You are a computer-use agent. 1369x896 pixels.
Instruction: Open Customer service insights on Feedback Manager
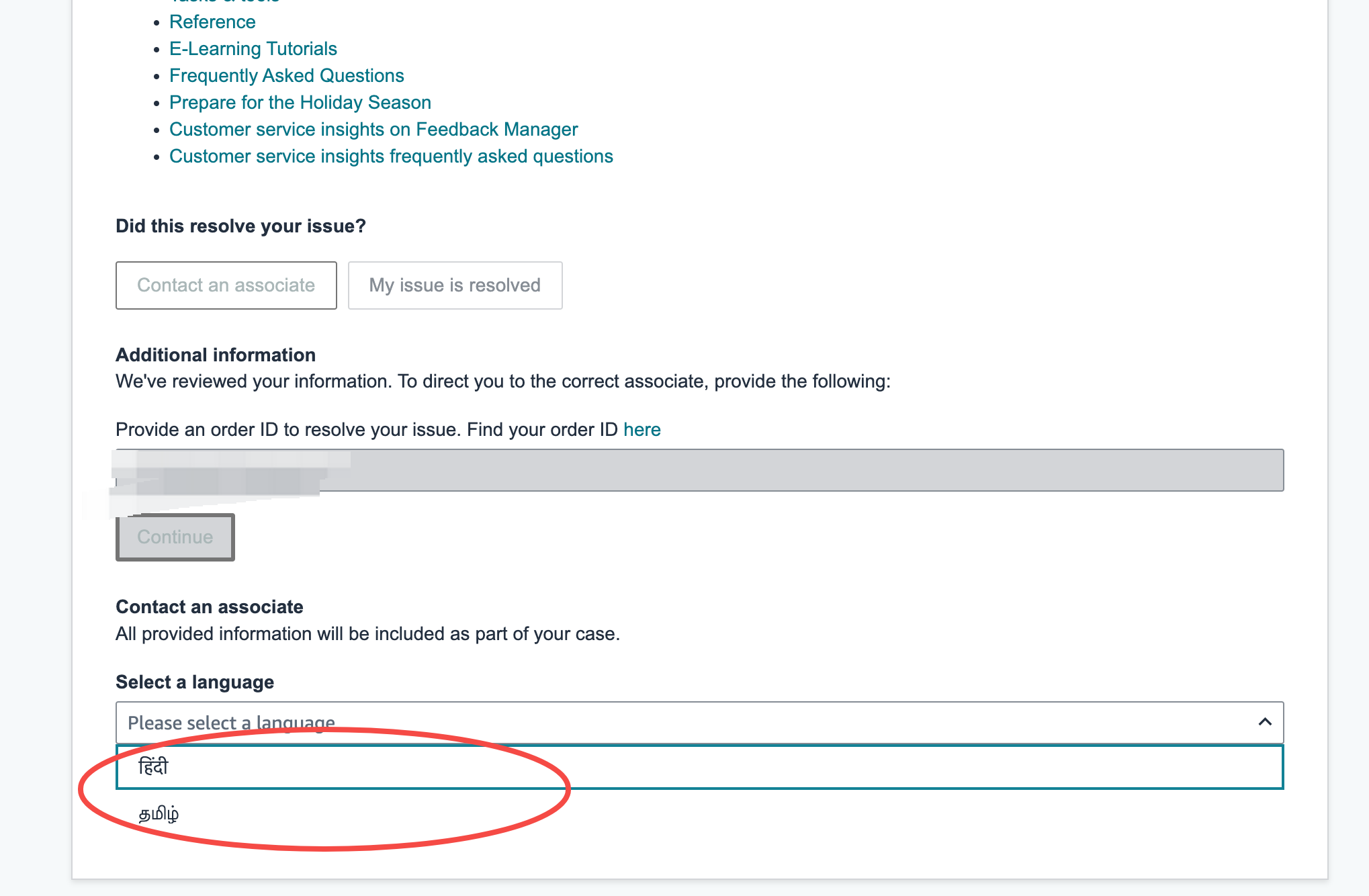coord(373,130)
